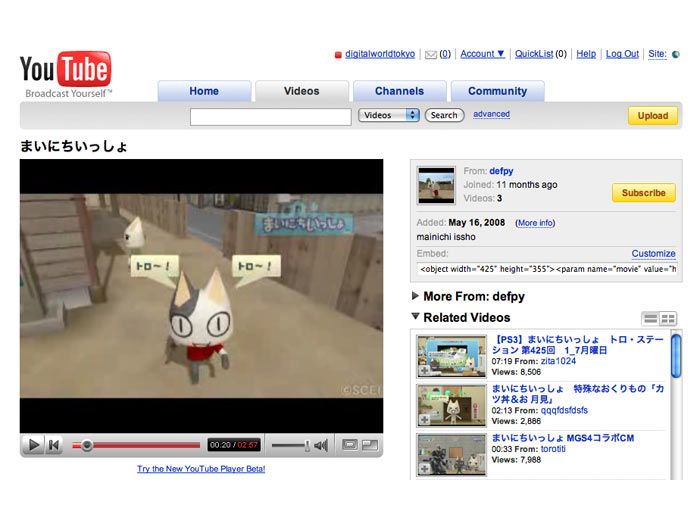Screen dimensions: 700x525
Task: Open the Channels tab
Action: (x=400, y=91)
